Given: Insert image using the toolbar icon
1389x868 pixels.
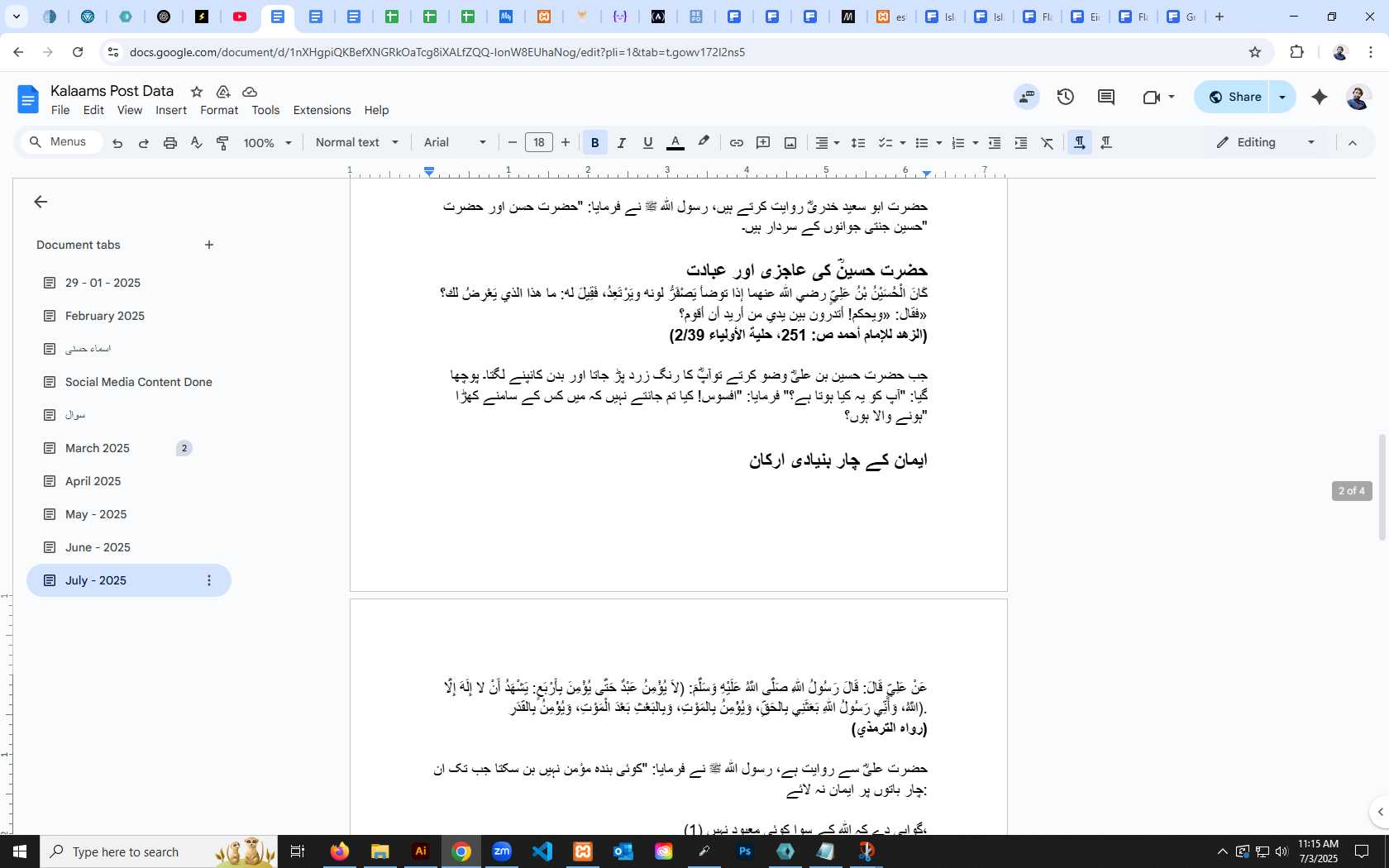Looking at the screenshot, I should click(790, 143).
